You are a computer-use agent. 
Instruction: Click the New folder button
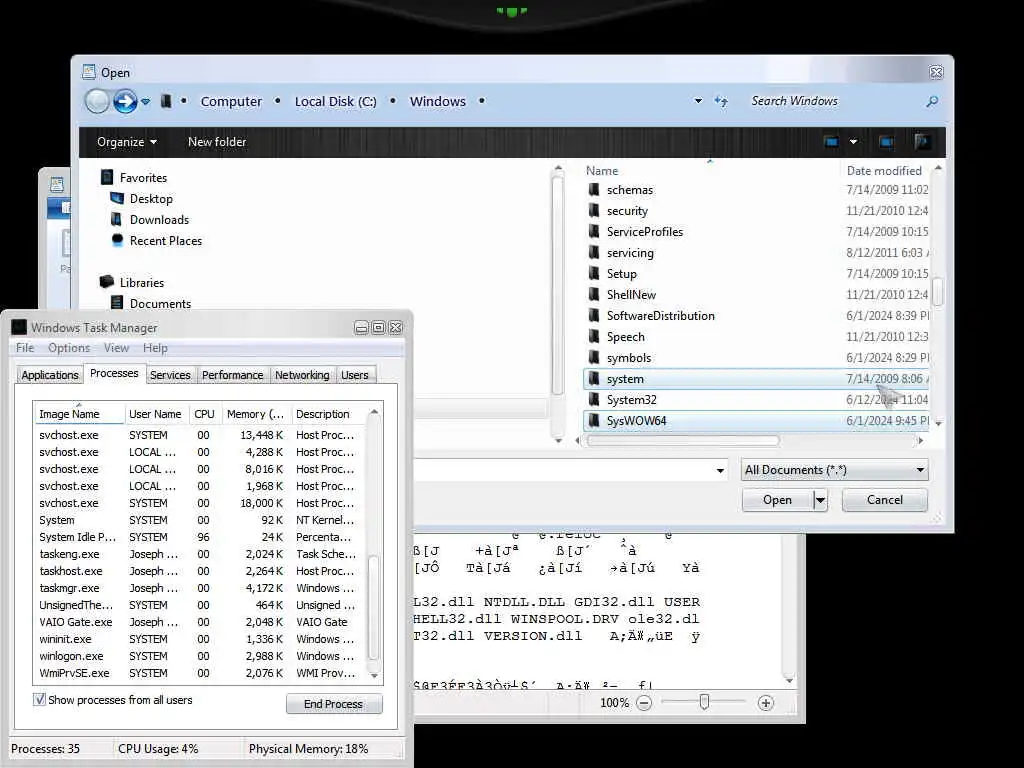tap(217, 142)
